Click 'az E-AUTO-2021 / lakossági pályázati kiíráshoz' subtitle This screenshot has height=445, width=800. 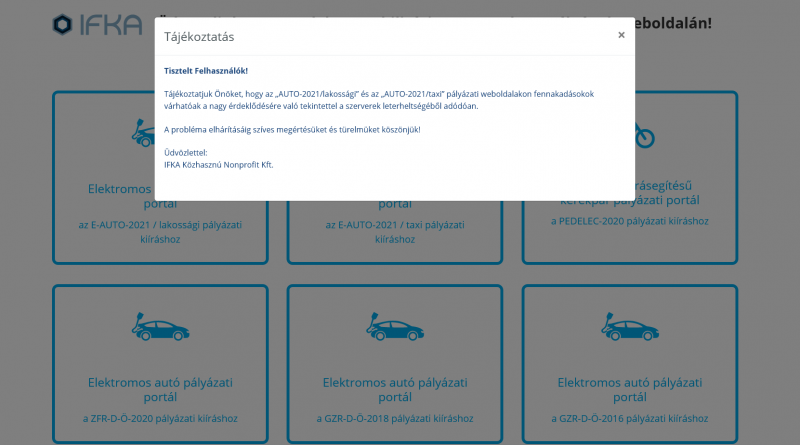pyautogui.click(x=160, y=232)
